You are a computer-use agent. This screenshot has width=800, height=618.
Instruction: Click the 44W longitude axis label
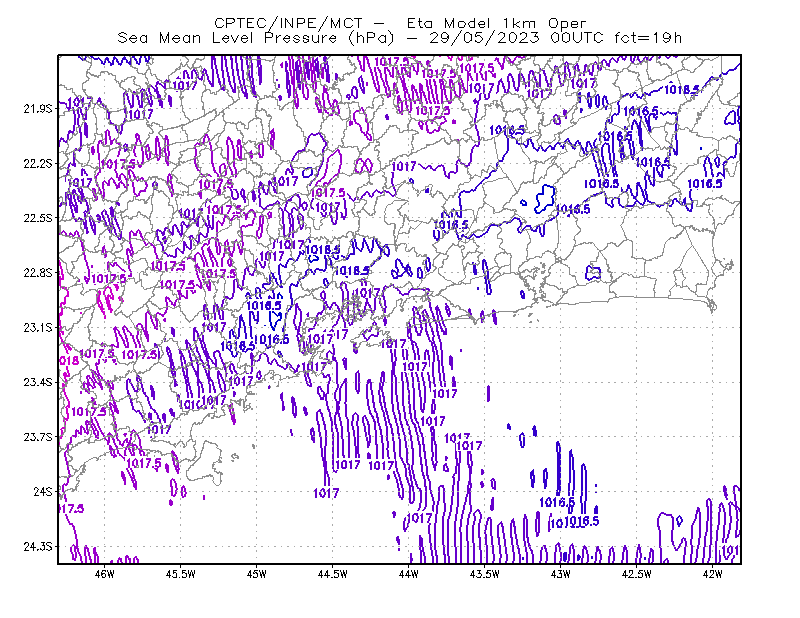[409, 574]
